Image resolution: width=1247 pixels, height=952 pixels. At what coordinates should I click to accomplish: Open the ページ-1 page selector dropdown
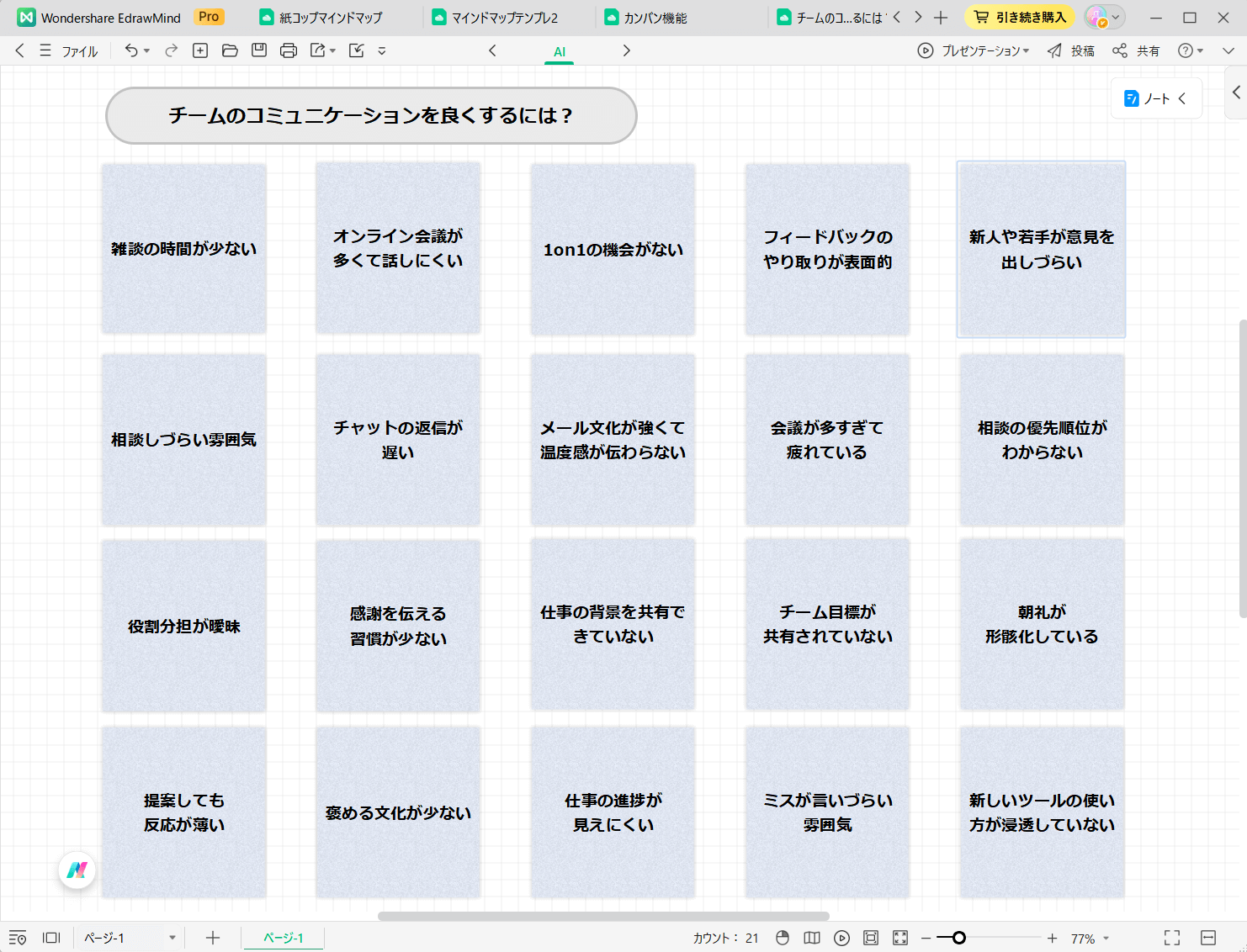click(172, 938)
